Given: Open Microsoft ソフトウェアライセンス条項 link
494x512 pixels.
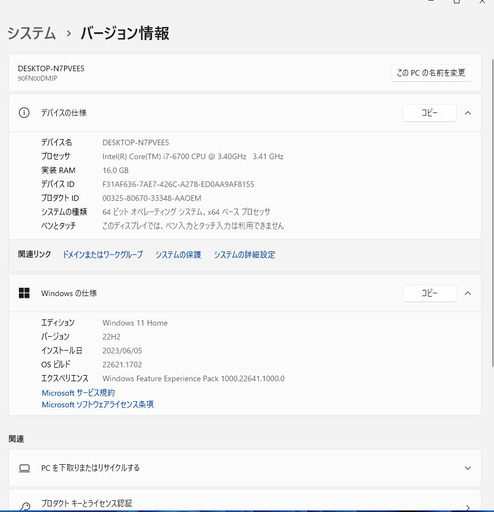Looking at the screenshot, I should pyautogui.click(x=98, y=404).
